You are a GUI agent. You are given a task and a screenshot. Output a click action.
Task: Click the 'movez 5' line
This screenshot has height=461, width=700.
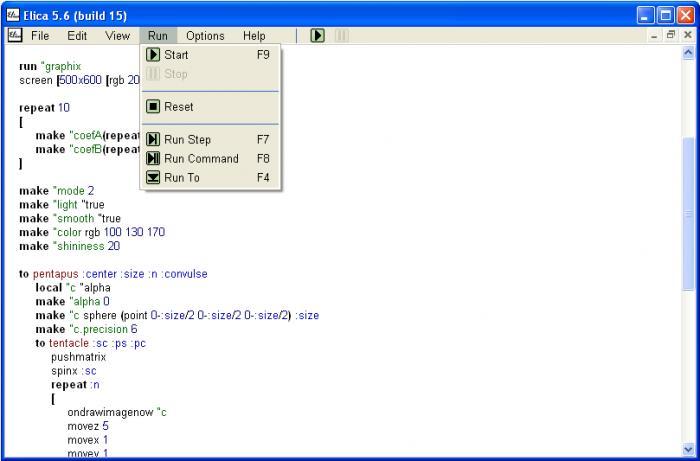[88, 426]
